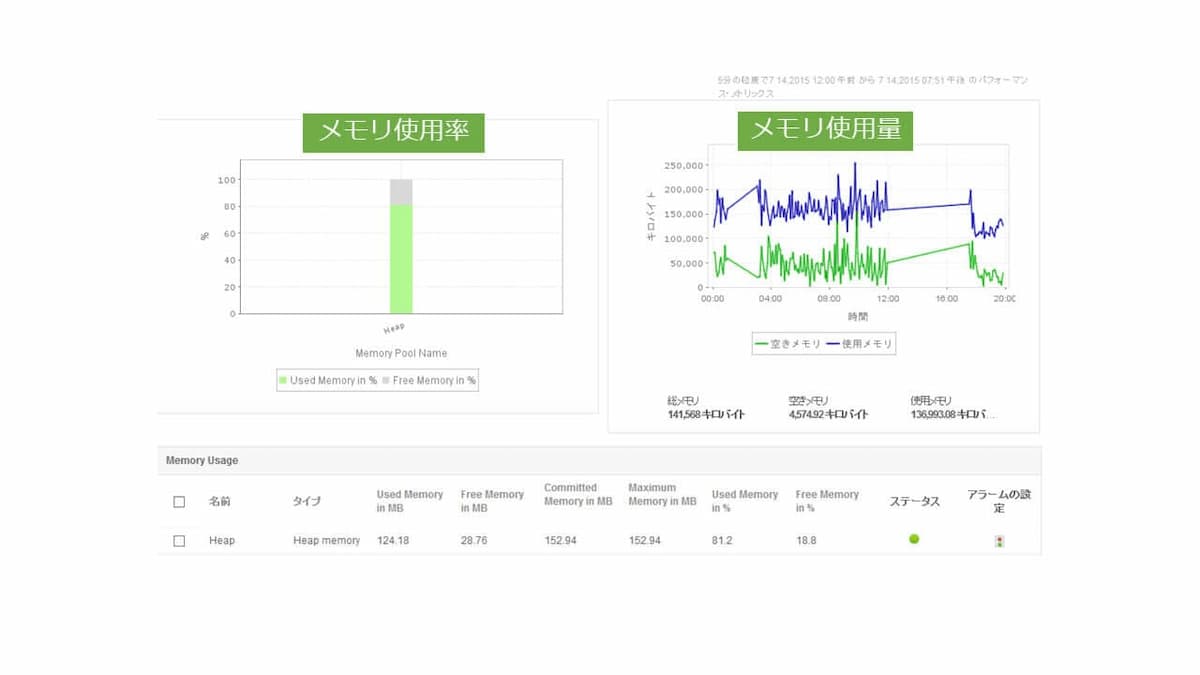Sort by Maximum Memory in MB column

[661, 495]
